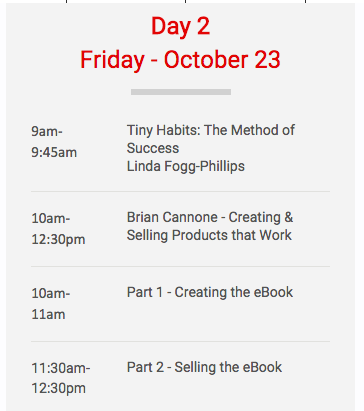Select the 10am-12:30pm time slot

coord(58,229)
